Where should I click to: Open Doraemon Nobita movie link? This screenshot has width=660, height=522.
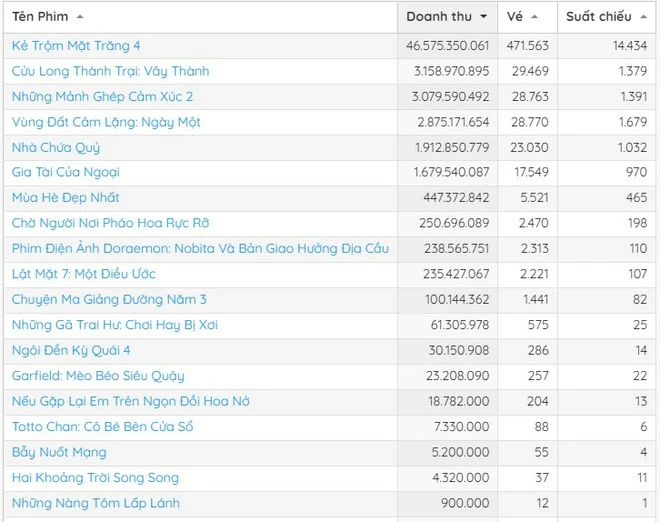click(x=200, y=249)
